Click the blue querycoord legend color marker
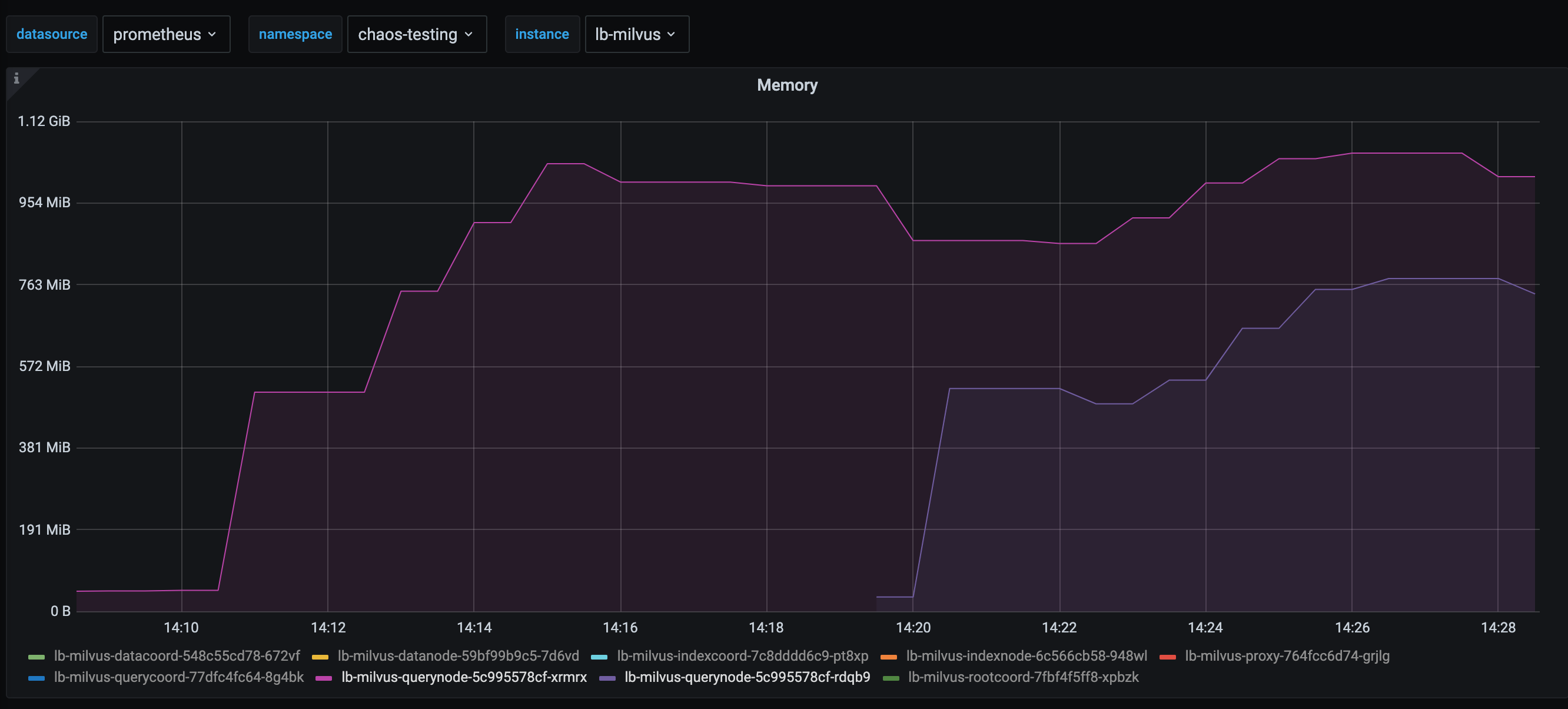 pos(36,677)
